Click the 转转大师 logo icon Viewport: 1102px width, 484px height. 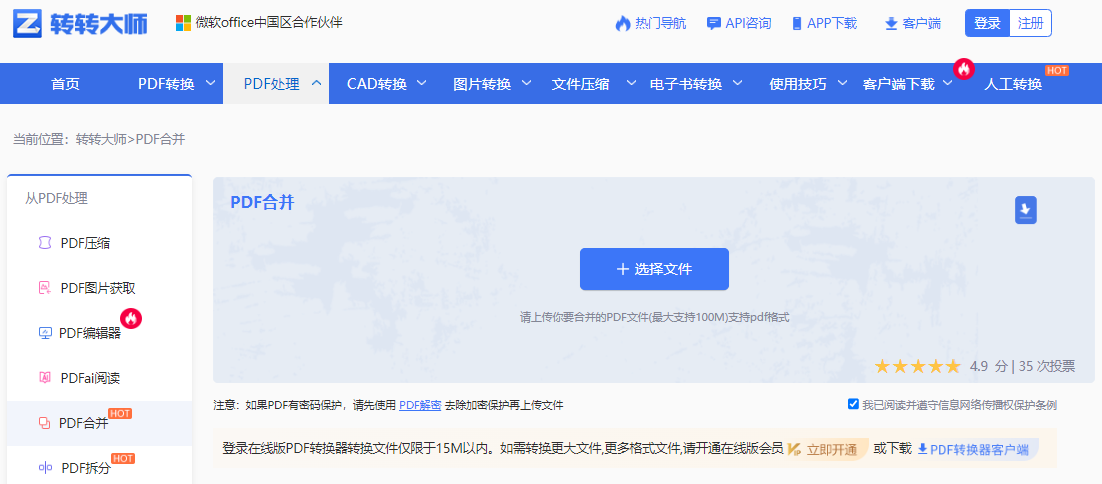[x=27, y=23]
